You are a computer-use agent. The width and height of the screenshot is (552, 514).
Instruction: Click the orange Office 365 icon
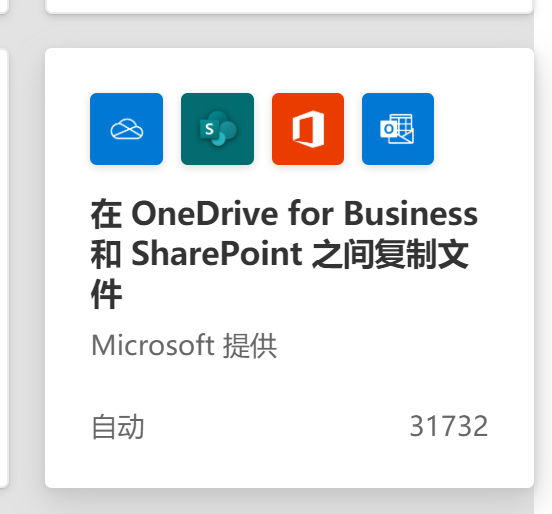click(308, 129)
